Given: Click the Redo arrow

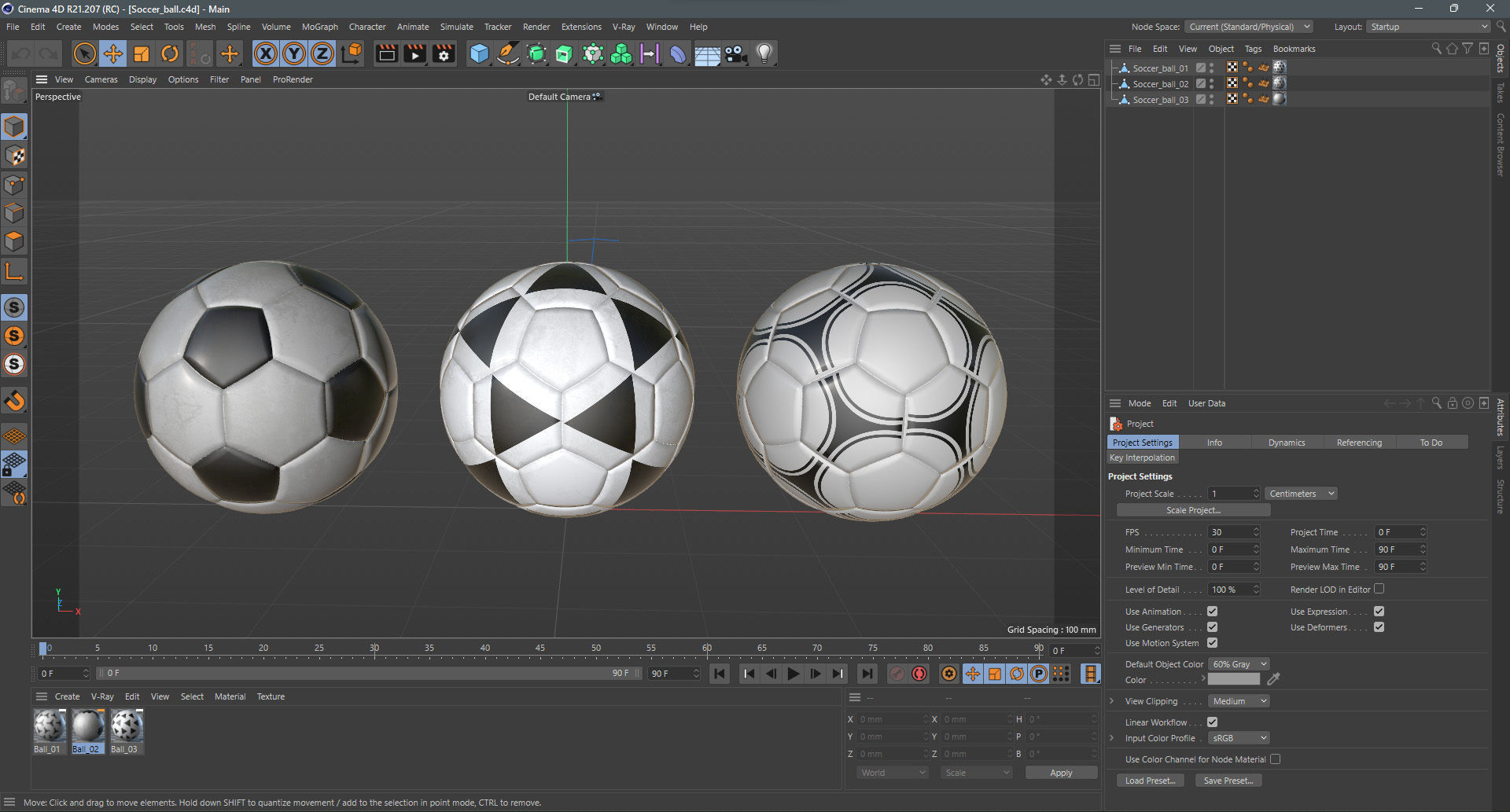Looking at the screenshot, I should [x=49, y=53].
